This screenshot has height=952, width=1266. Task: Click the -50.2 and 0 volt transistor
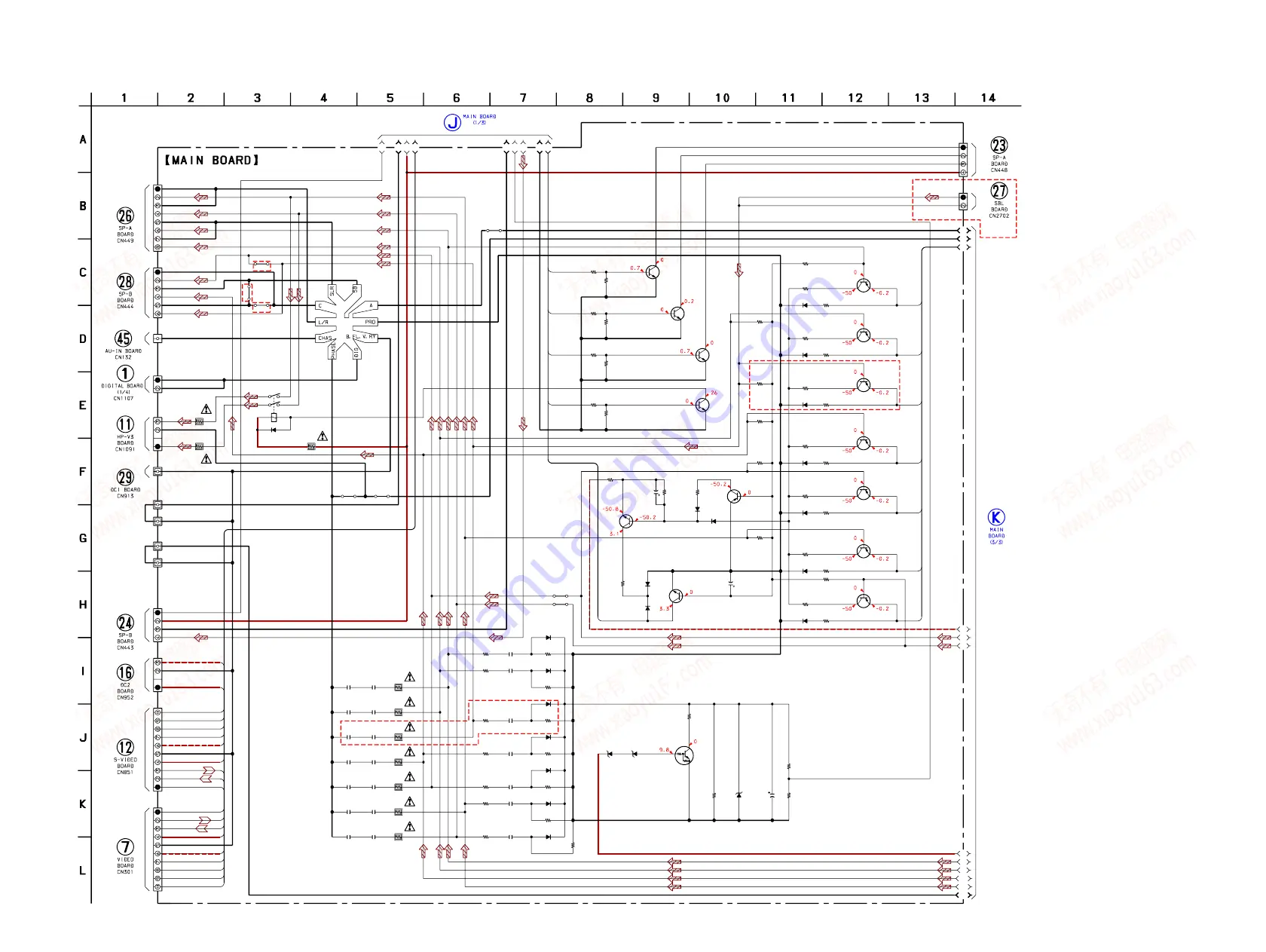click(734, 496)
